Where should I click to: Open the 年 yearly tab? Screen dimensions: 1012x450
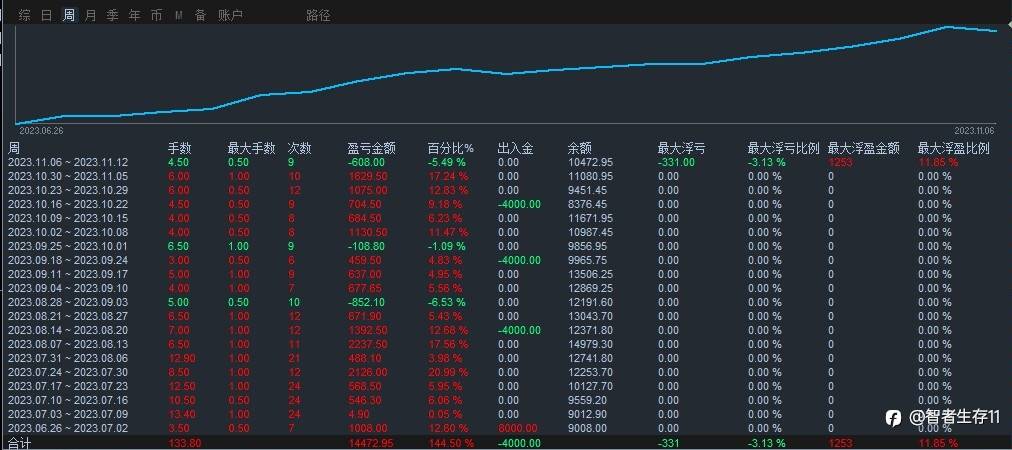pyautogui.click(x=134, y=15)
